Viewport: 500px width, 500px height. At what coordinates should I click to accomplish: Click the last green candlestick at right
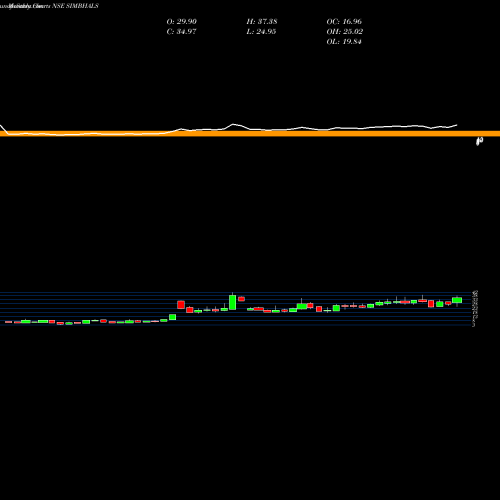pyautogui.click(x=457, y=300)
